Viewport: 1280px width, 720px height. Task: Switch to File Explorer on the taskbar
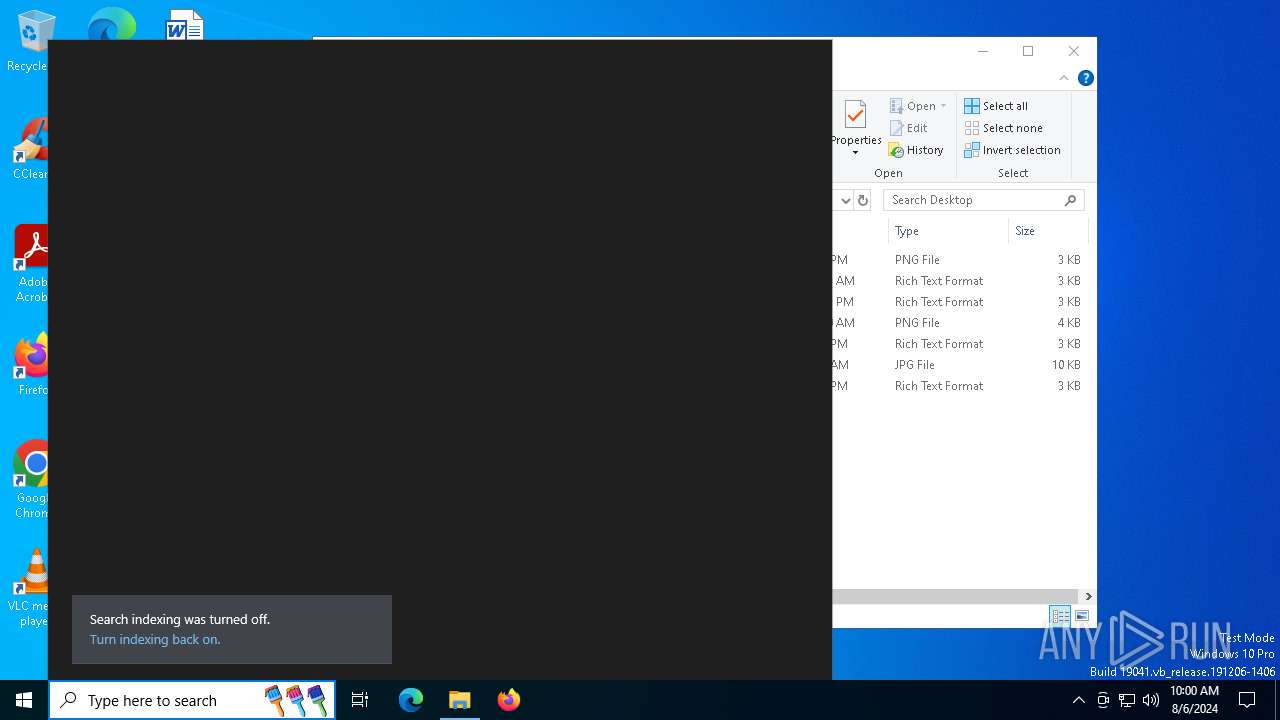click(x=460, y=700)
